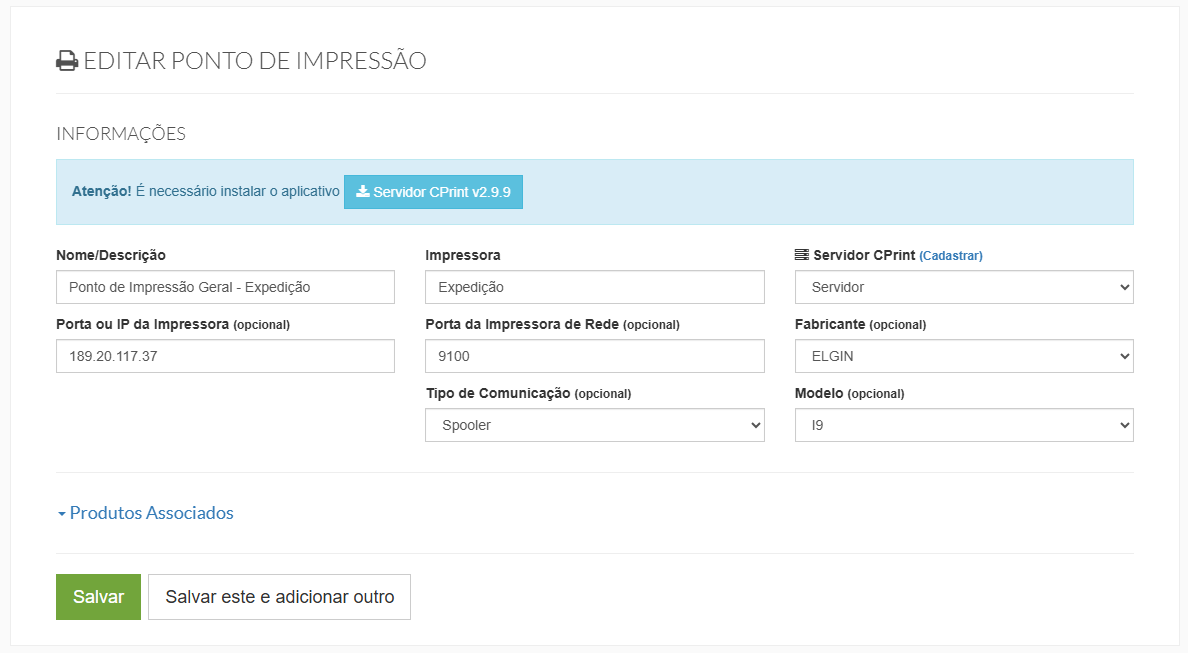Screen dimensions: 1188x653
Task: Focus the Nome/Descrição input field
Action: [x=225, y=287]
